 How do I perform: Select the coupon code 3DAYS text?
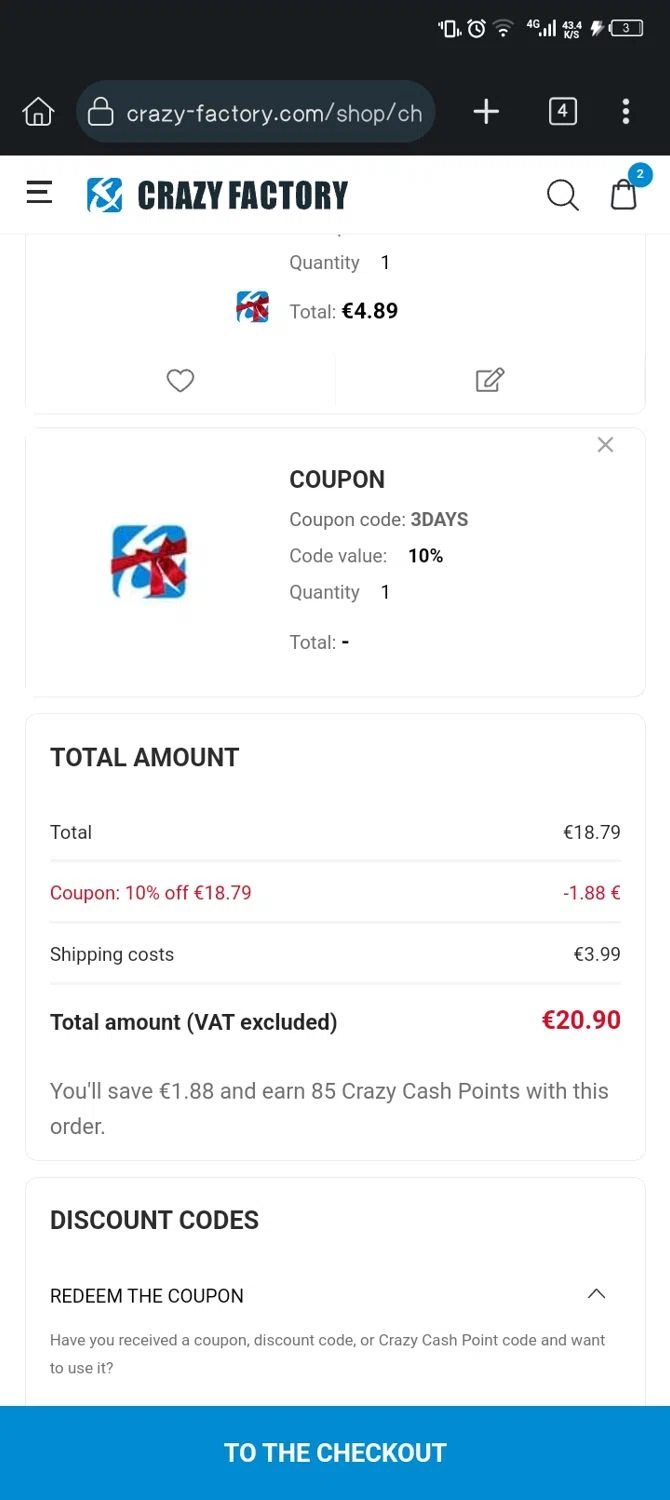click(x=439, y=519)
